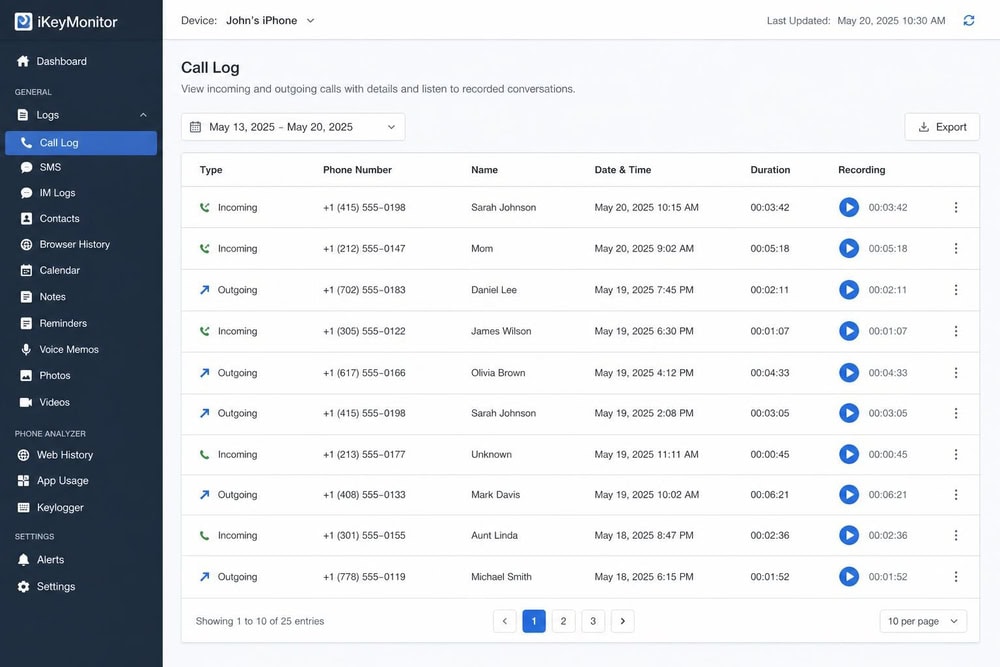Screen dimensions: 1000x667
Task: Click the Outgoing arrow icon for Mark Davis
Action: 204,494
